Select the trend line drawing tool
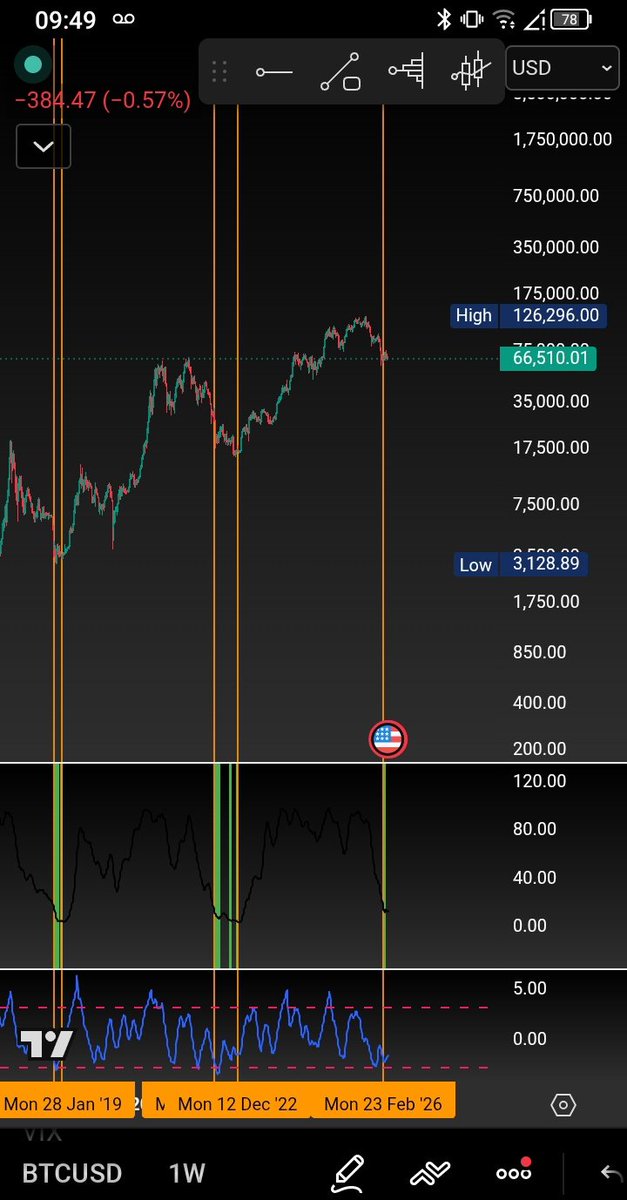The height and width of the screenshot is (1200, 627). point(340,72)
